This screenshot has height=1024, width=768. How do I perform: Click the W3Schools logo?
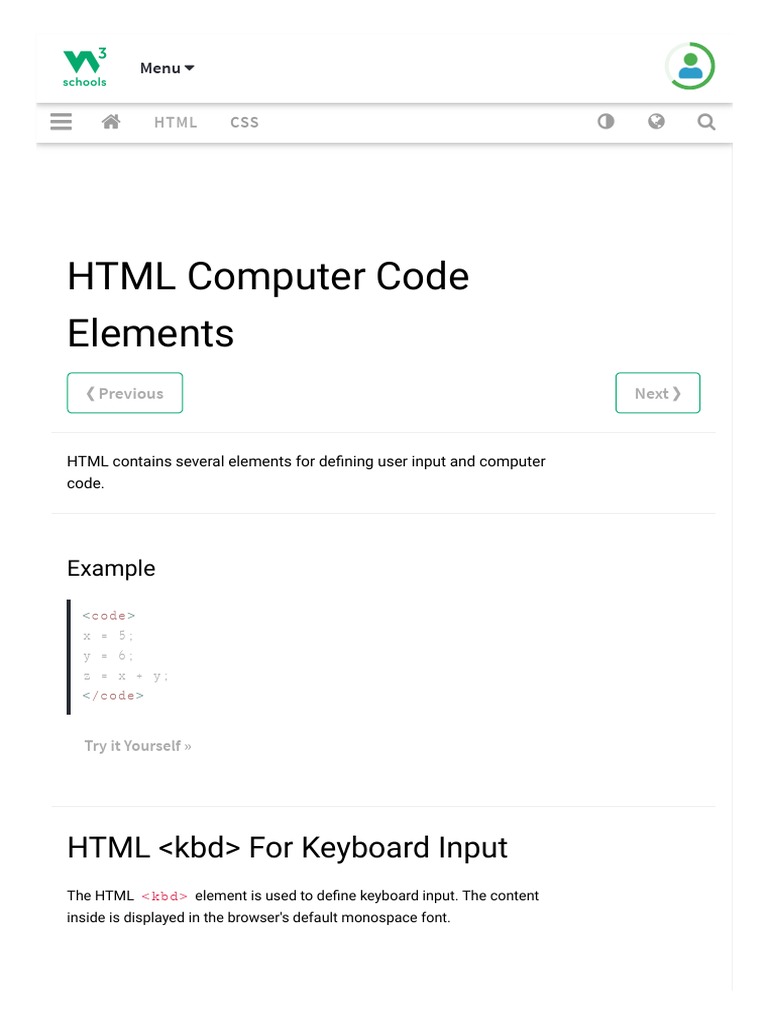[x=85, y=68]
